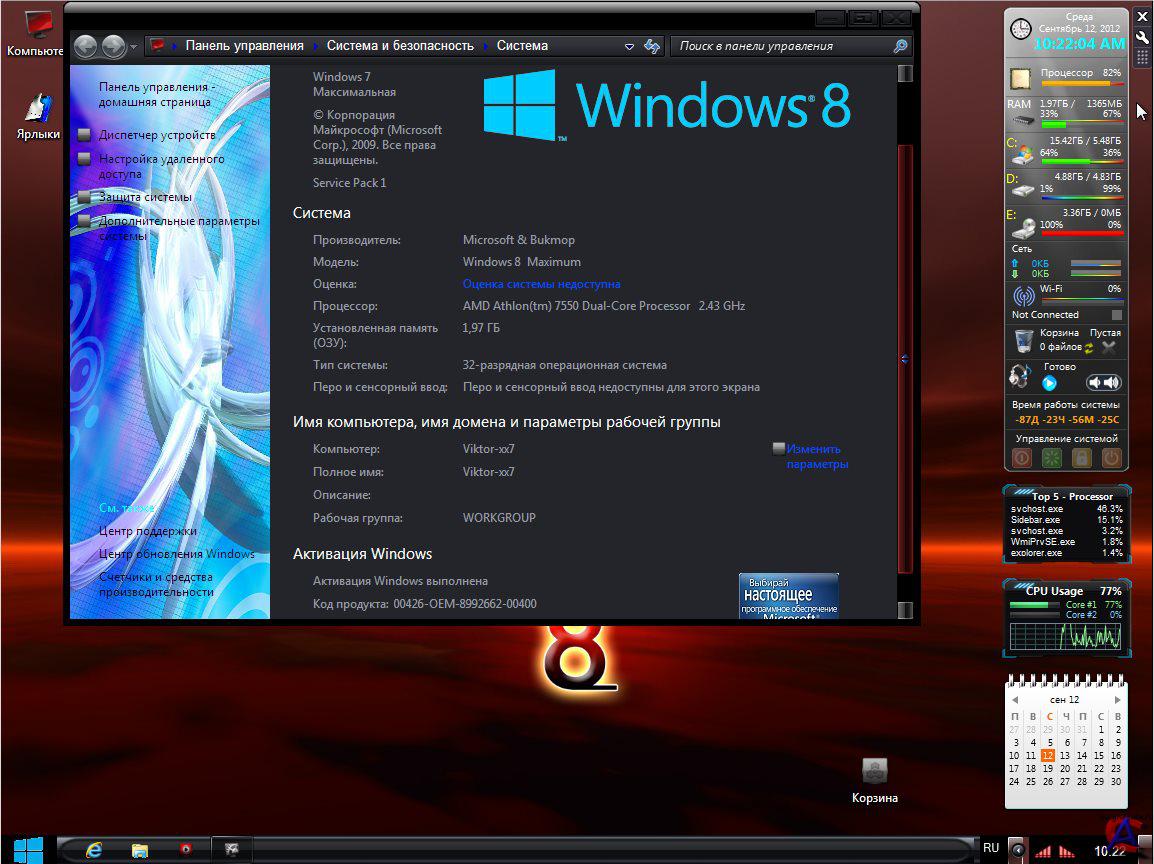
Task: Empty recycle bin via gadget X icon
Action: [1108, 347]
